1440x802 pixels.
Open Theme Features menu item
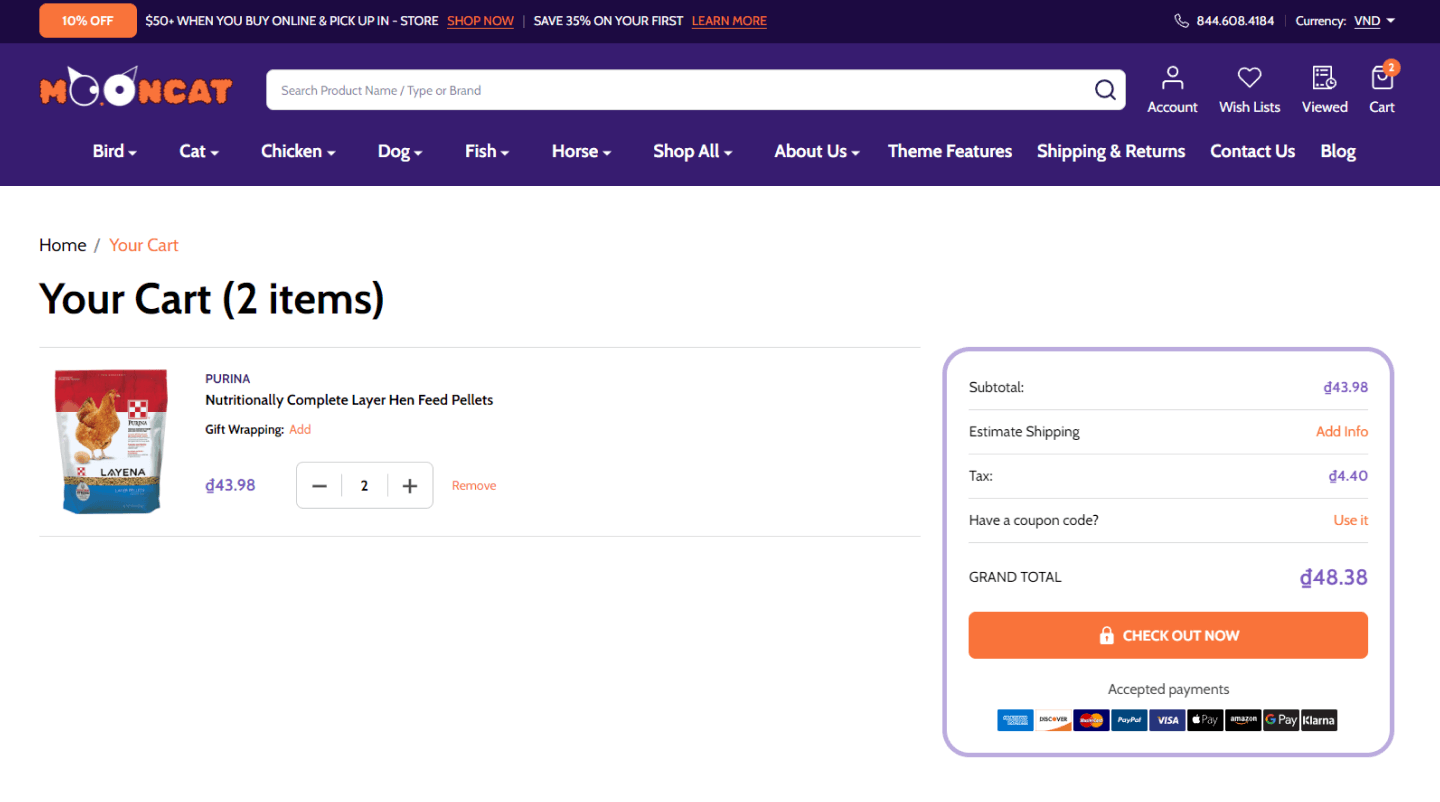point(950,151)
